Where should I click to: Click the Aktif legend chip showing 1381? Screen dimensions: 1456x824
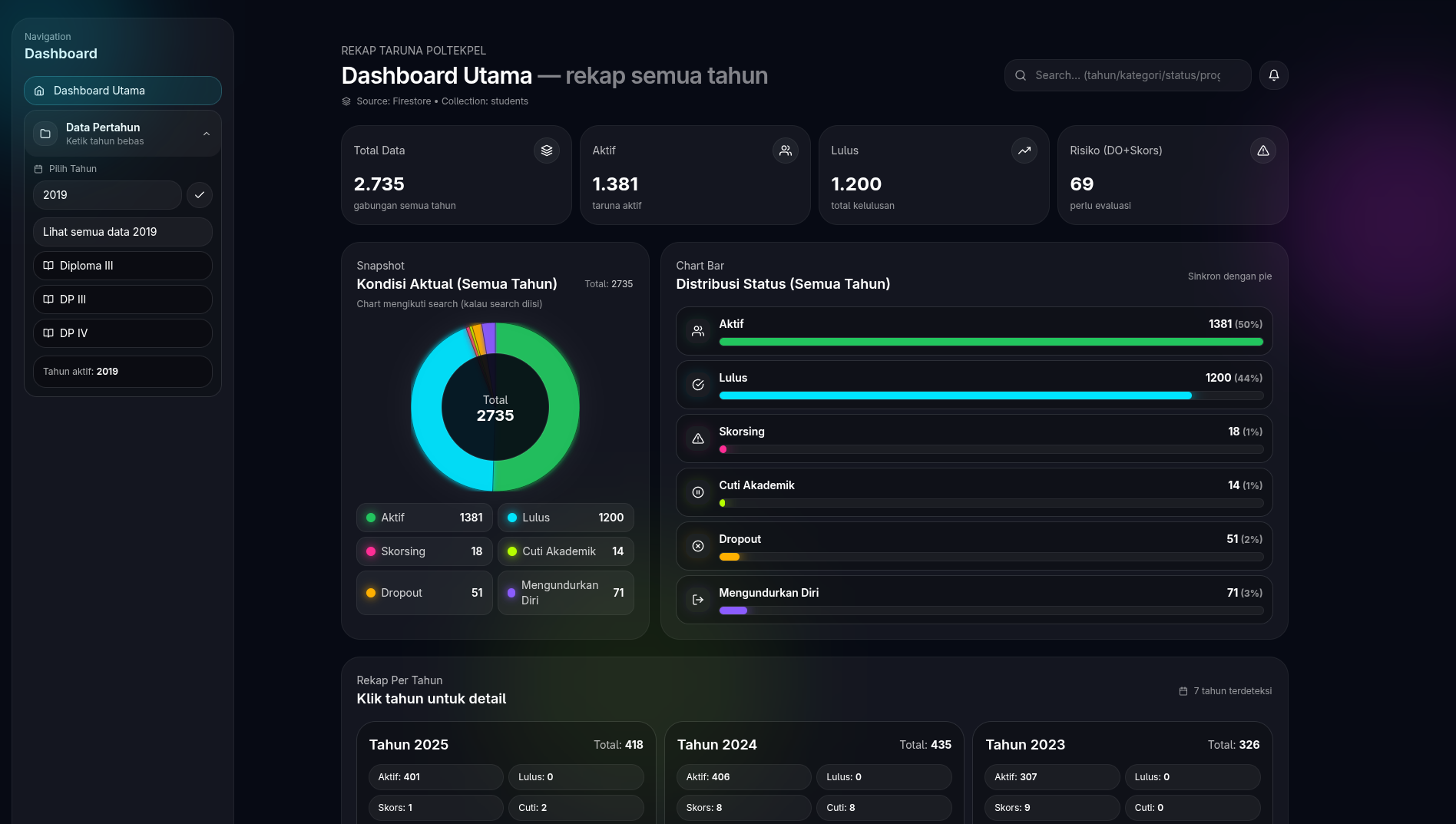[x=425, y=518]
